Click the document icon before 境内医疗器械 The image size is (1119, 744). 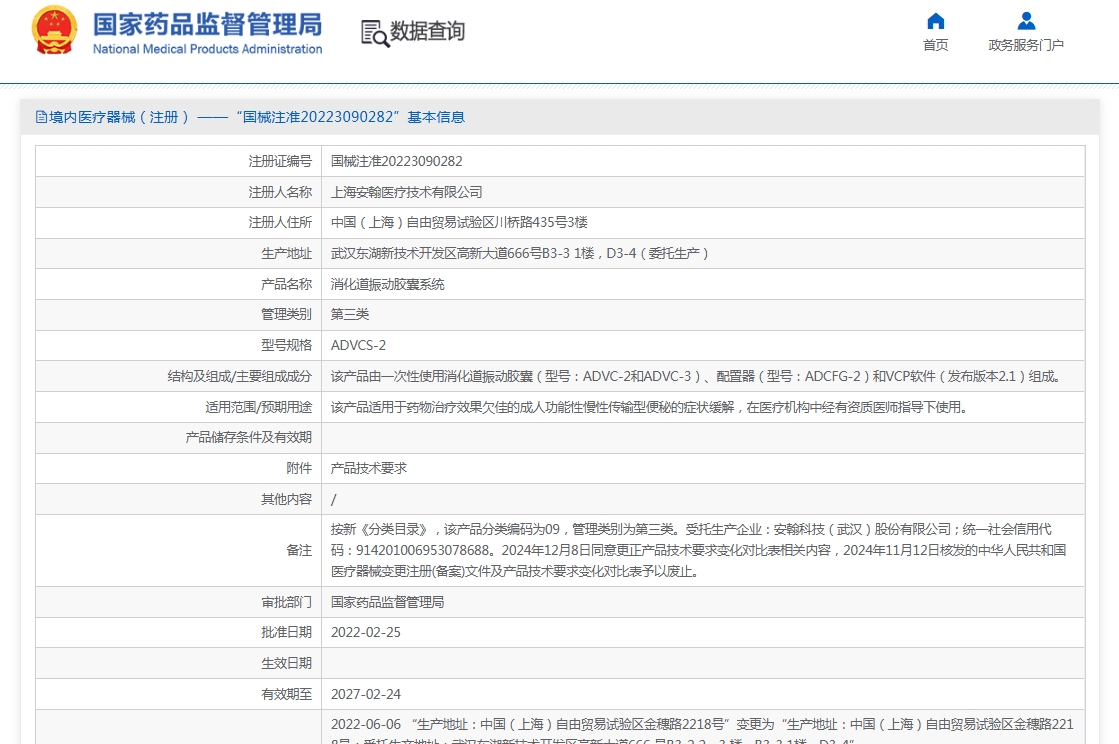[x=41, y=117]
